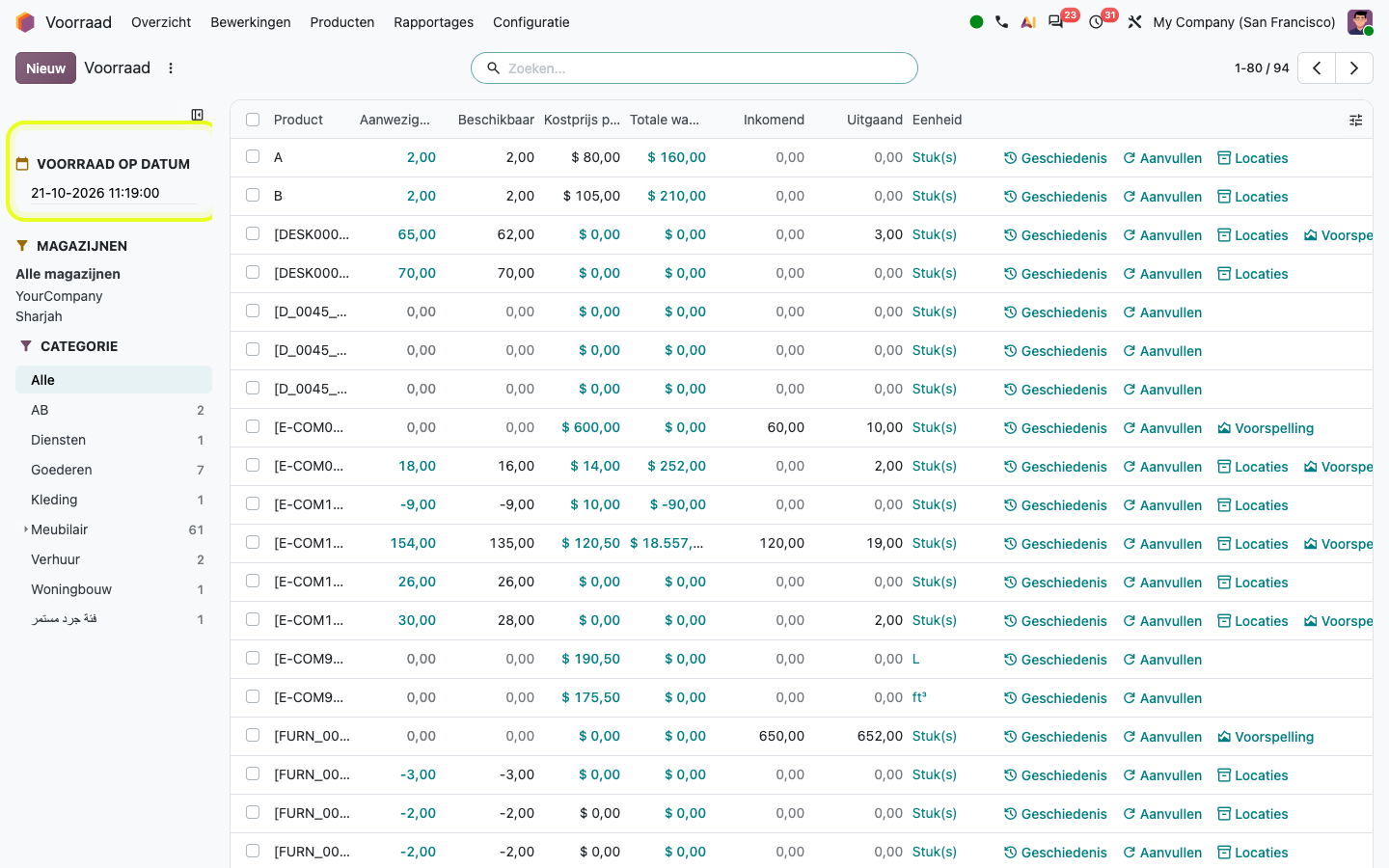Image resolution: width=1389 pixels, height=868 pixels.
Task: Open the activities clock icon
Action: click(x=1096, y=22)
